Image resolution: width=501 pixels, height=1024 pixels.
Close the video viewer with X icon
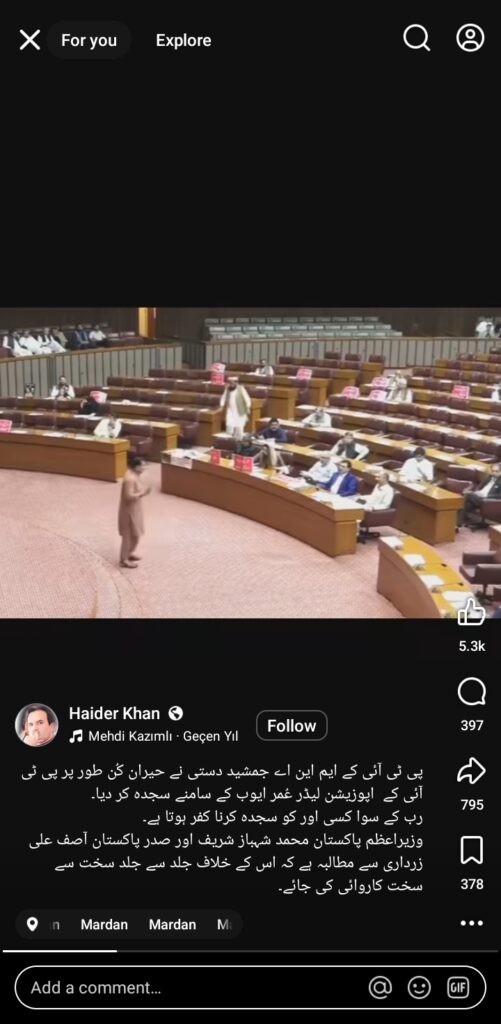tap(29, 40)
